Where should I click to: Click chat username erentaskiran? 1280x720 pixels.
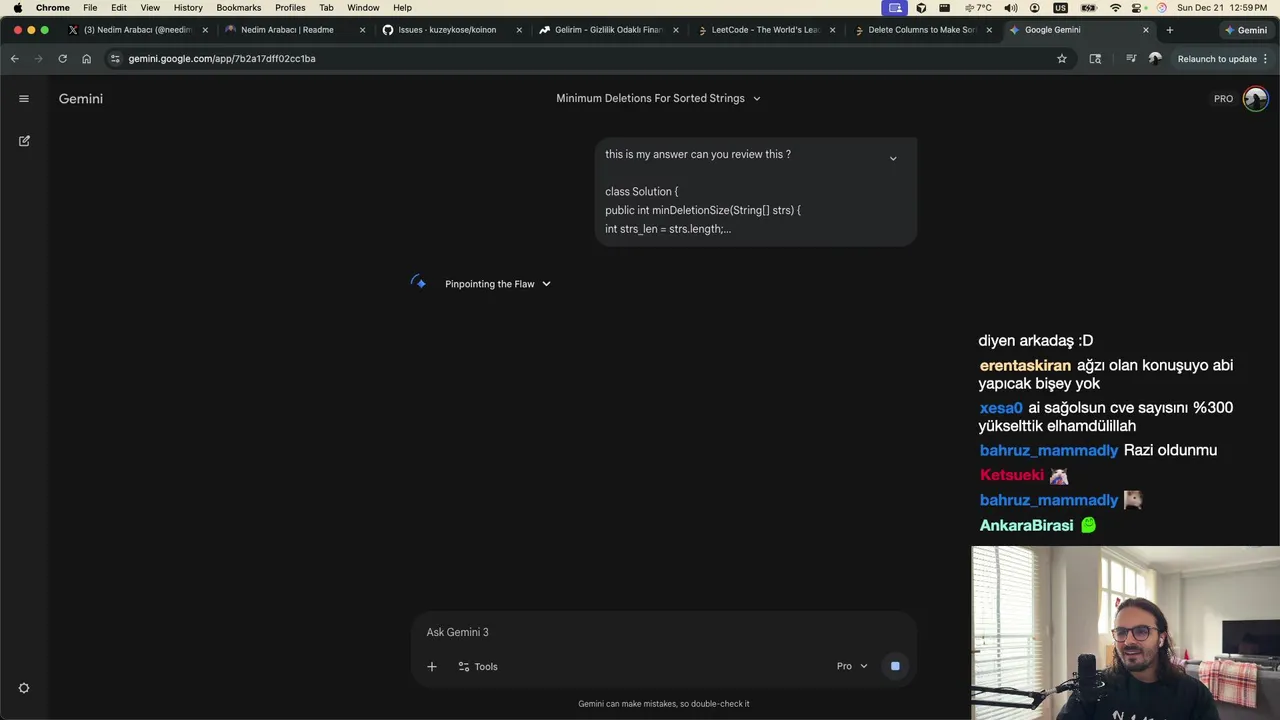tap(1025, 366)
